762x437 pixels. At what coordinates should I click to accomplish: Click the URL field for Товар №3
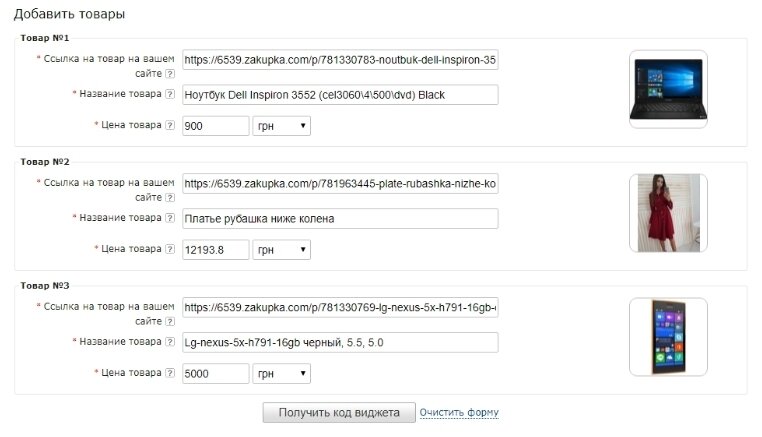click(x=340, y=307)
